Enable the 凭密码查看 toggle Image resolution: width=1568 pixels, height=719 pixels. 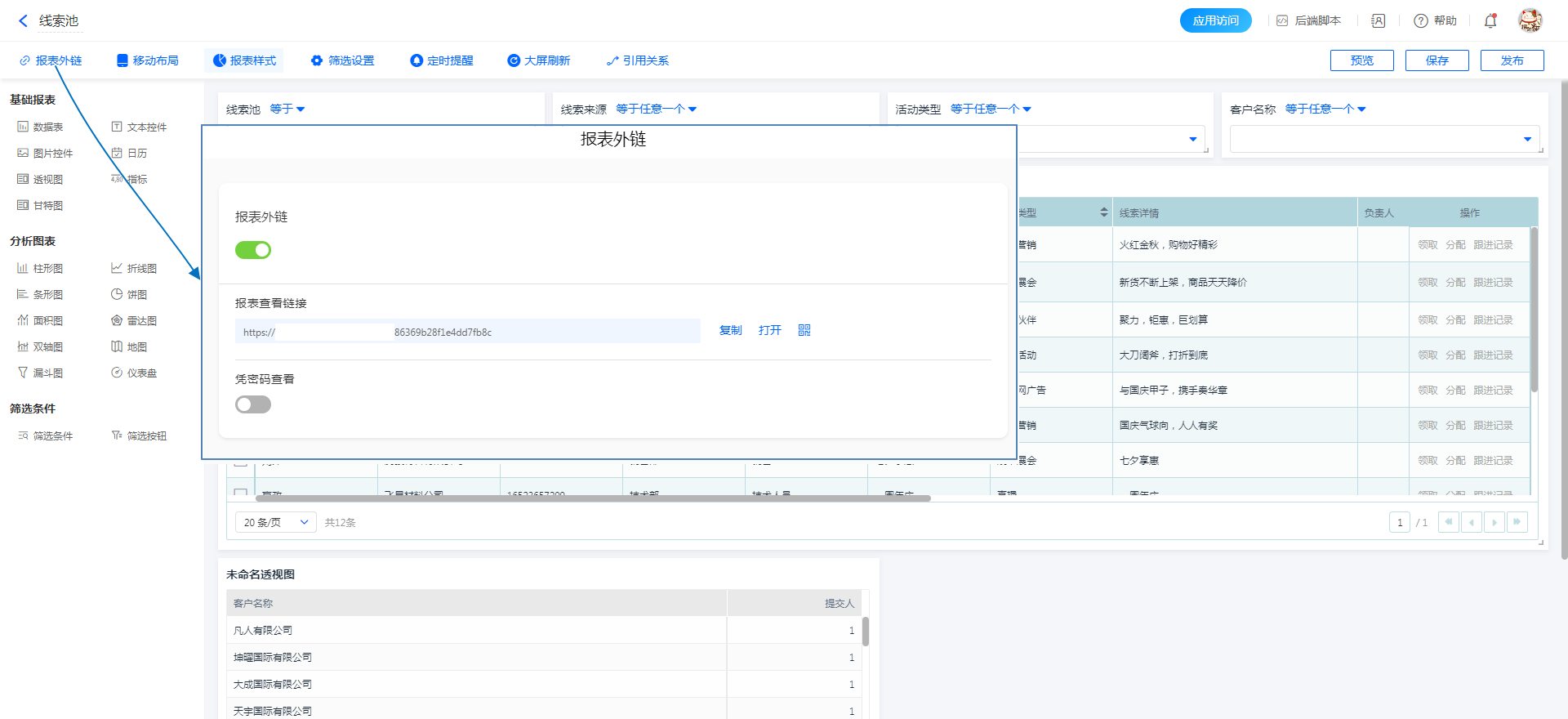coord(253,404)
